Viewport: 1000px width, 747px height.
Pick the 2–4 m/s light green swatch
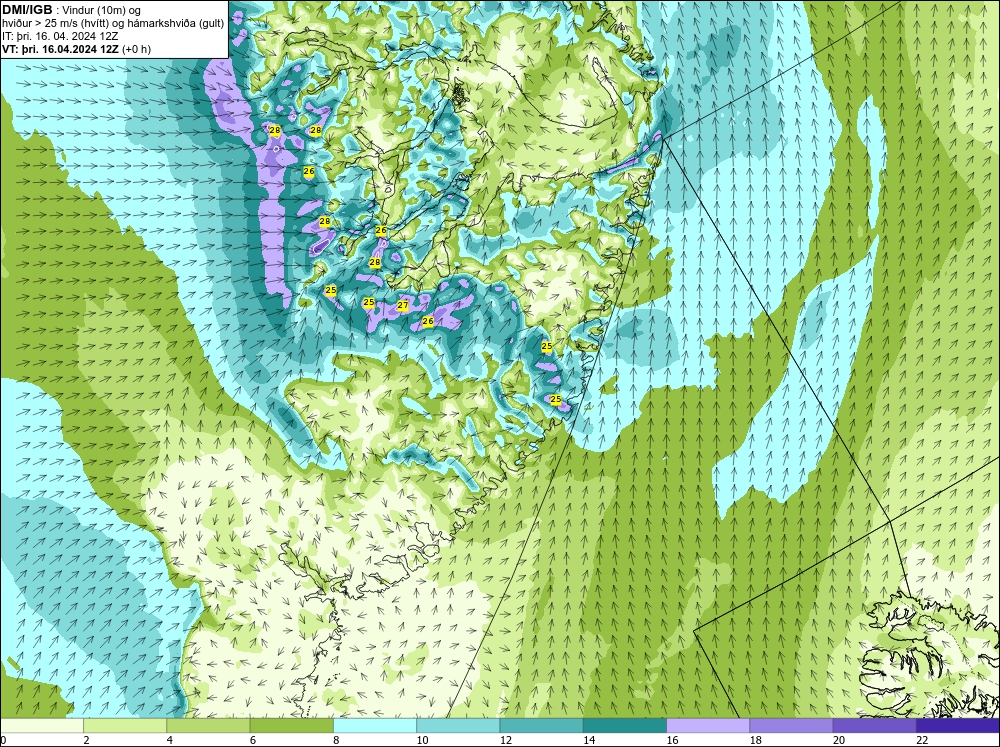pyautogui.click(x=125, y=725)
